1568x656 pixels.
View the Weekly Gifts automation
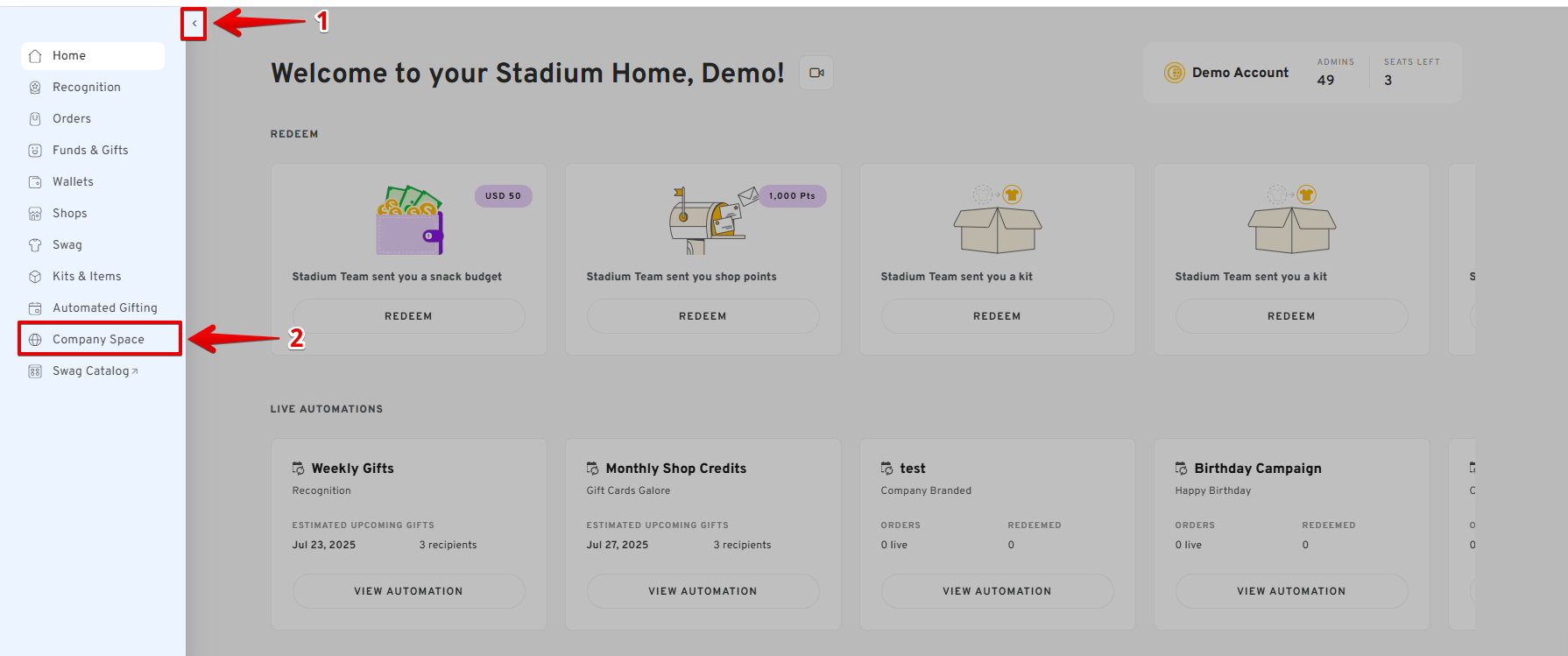click(408, 591)
